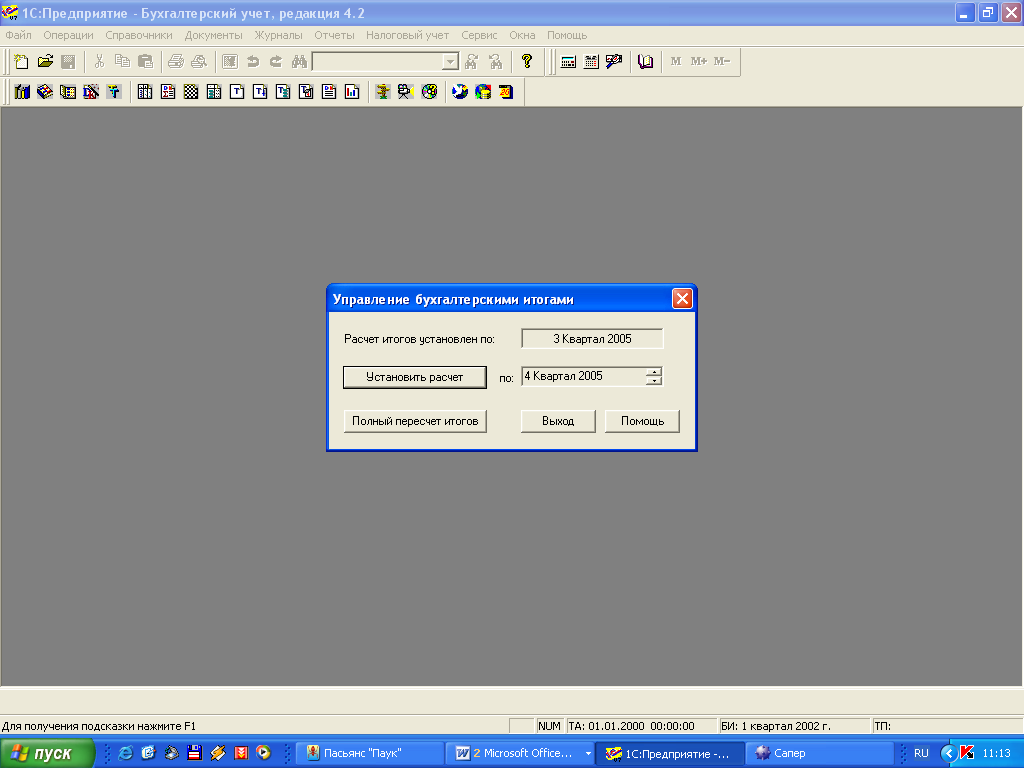Click the 3 Квартал 2005 read-only field
The height and width of the screenshot is (768, 1024).
click(592, 339)
